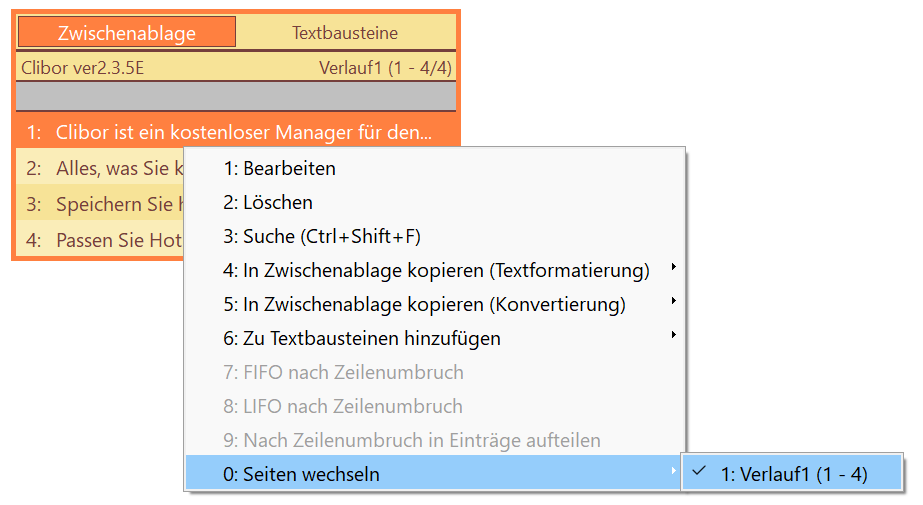Switch to the Textbausteine tab
The image size is (923, 505).
click(346, 32)
